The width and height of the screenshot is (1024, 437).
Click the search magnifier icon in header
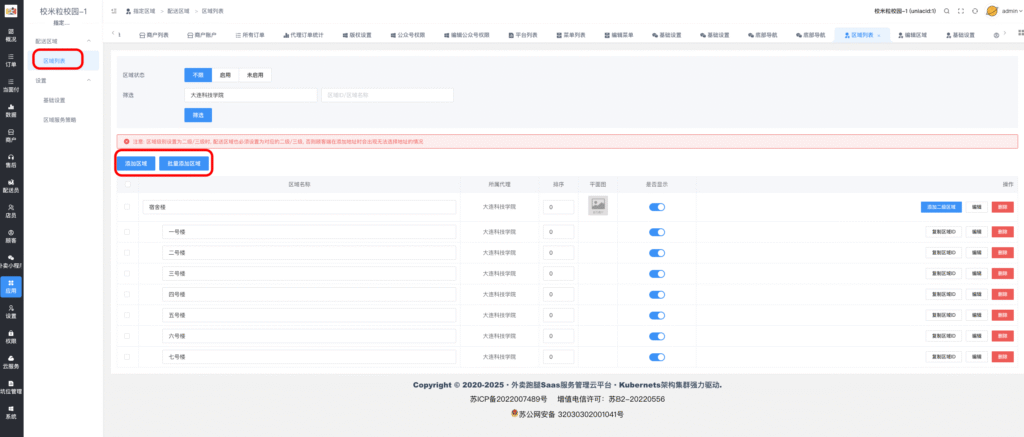point(947,11)
